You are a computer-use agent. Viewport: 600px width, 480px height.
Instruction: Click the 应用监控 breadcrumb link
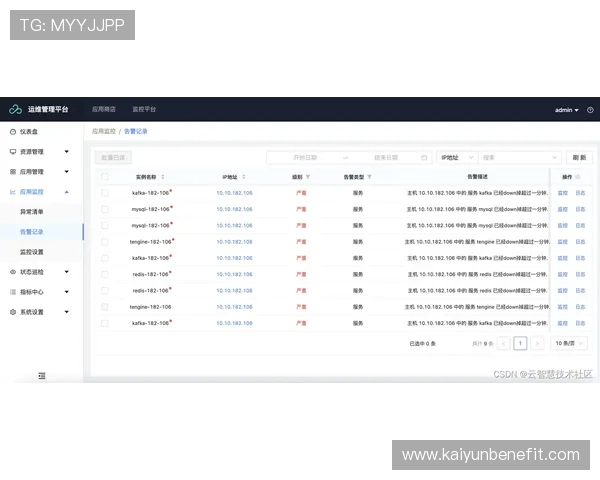(104, 131)
